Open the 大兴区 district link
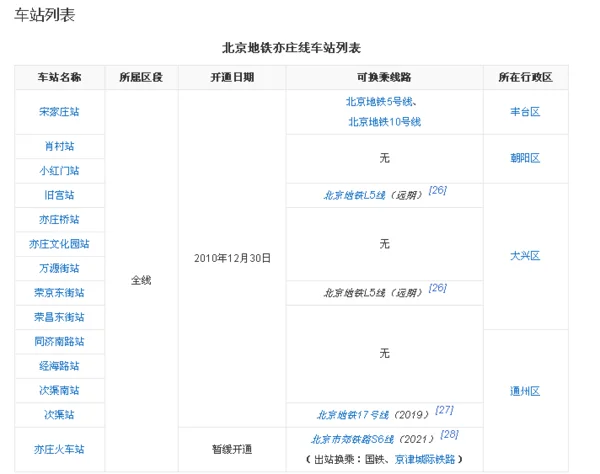Image resolution: width=600 pixels, height=474 pixels. pos(525,256)
